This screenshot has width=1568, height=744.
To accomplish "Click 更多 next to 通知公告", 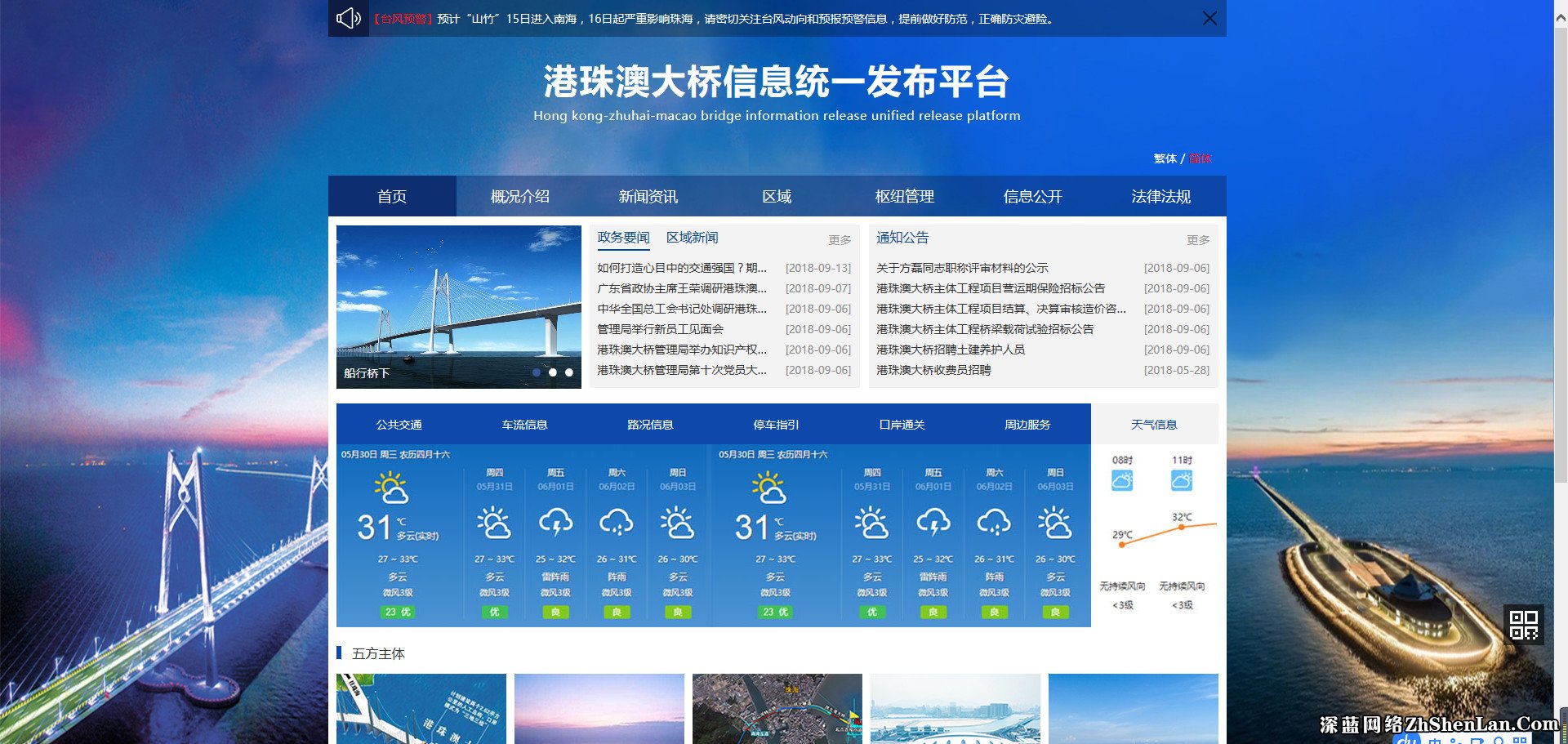I will [1198, 239].
